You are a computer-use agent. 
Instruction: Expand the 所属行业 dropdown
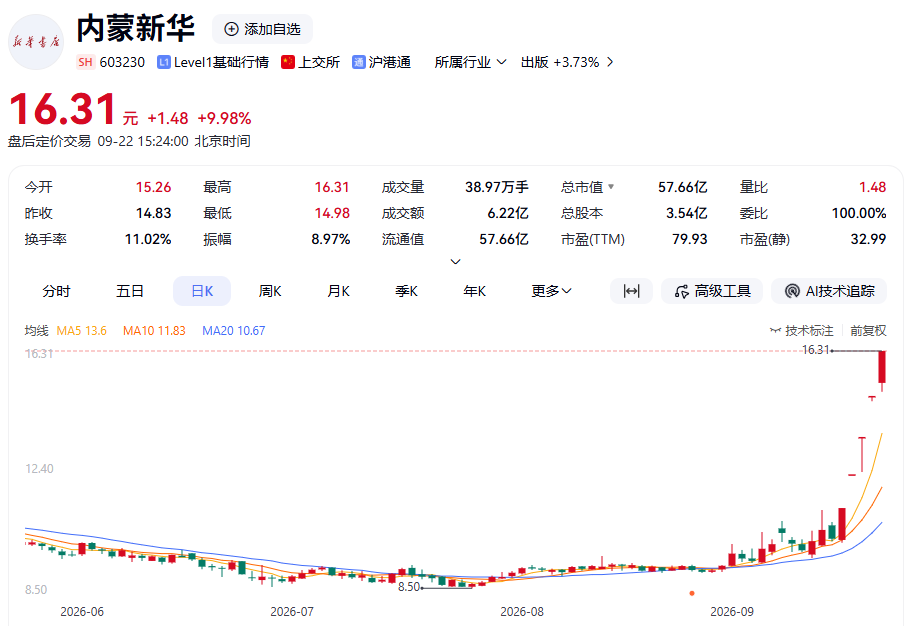pyautogui.click(x=470, y=62)
